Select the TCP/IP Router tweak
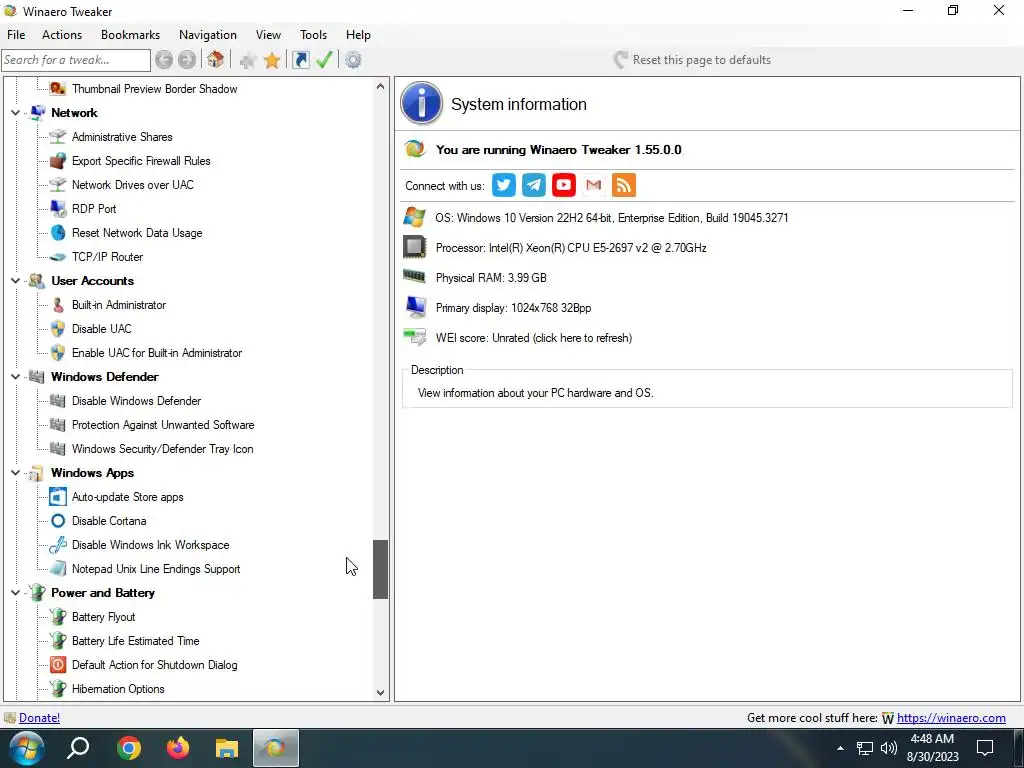The width and height of the screenshot is (1024, 768). point(107,257)
